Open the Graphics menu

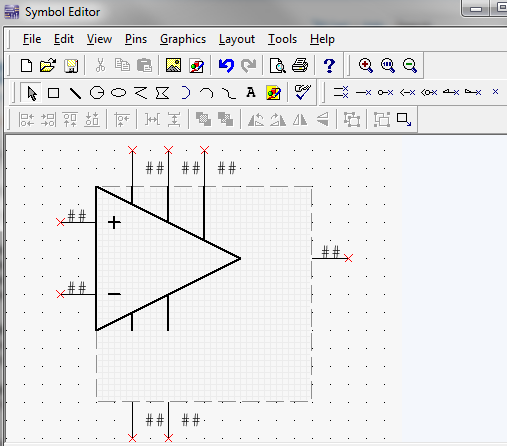pyautogui.click(x=183, y=39)
